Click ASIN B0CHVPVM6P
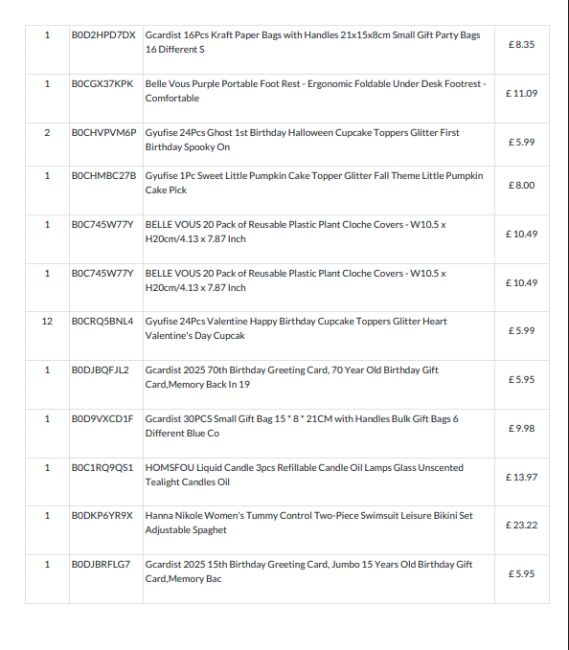Viewport: 569px width, 650px height. pos(104,133)
